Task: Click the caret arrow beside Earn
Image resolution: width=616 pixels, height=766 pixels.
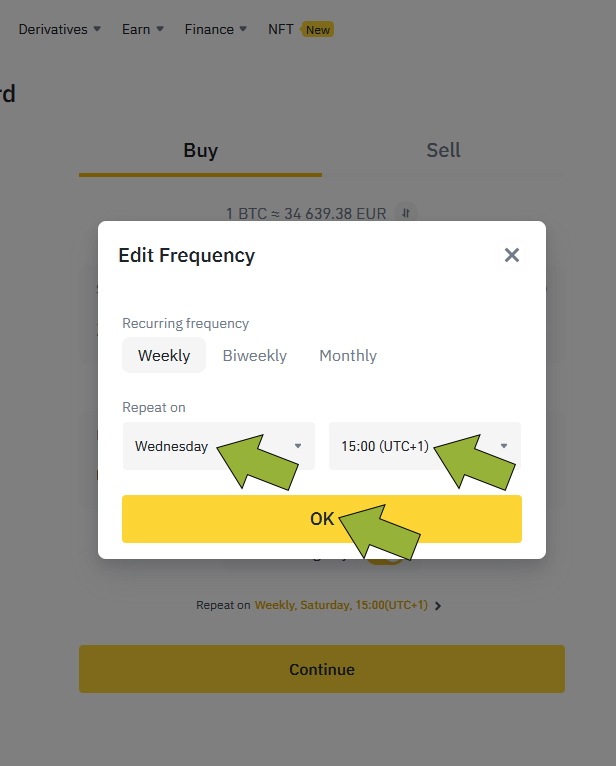Action: coord(160,29)
